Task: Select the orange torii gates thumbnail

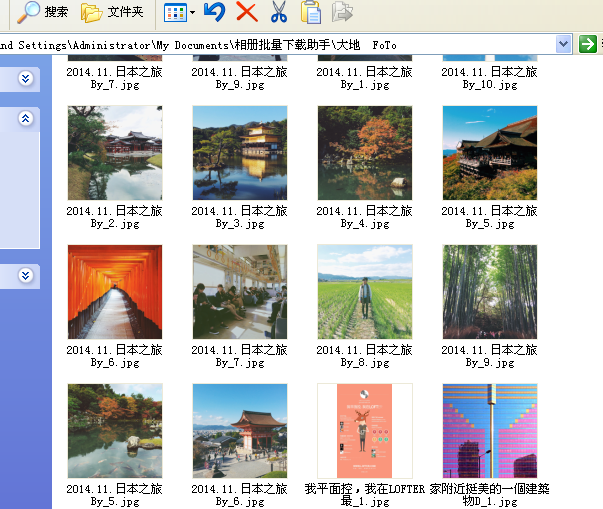Action: pos(115,292)
